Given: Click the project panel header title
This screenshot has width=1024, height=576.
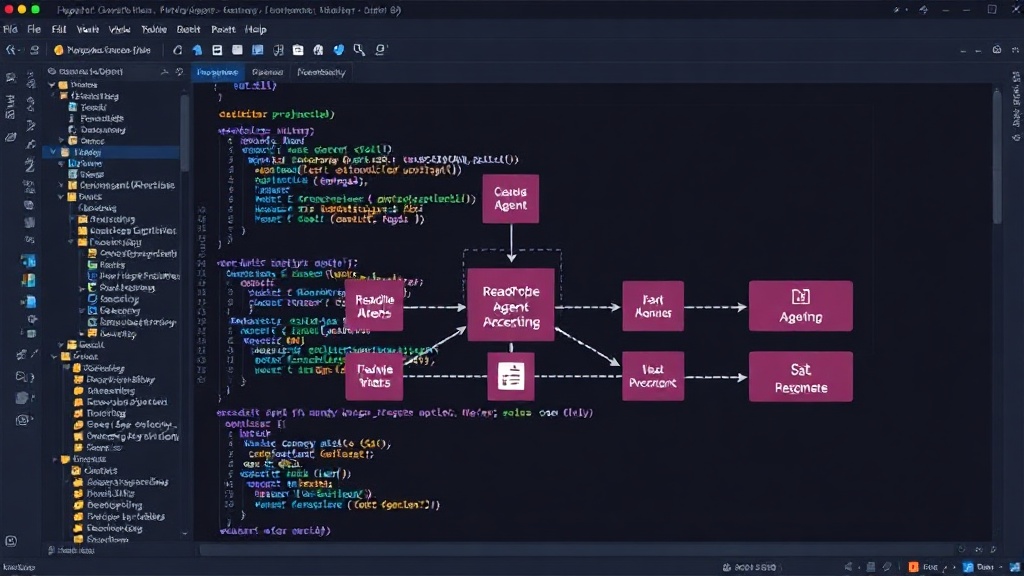Looking at the screenshot, I should tap(90, 72).
